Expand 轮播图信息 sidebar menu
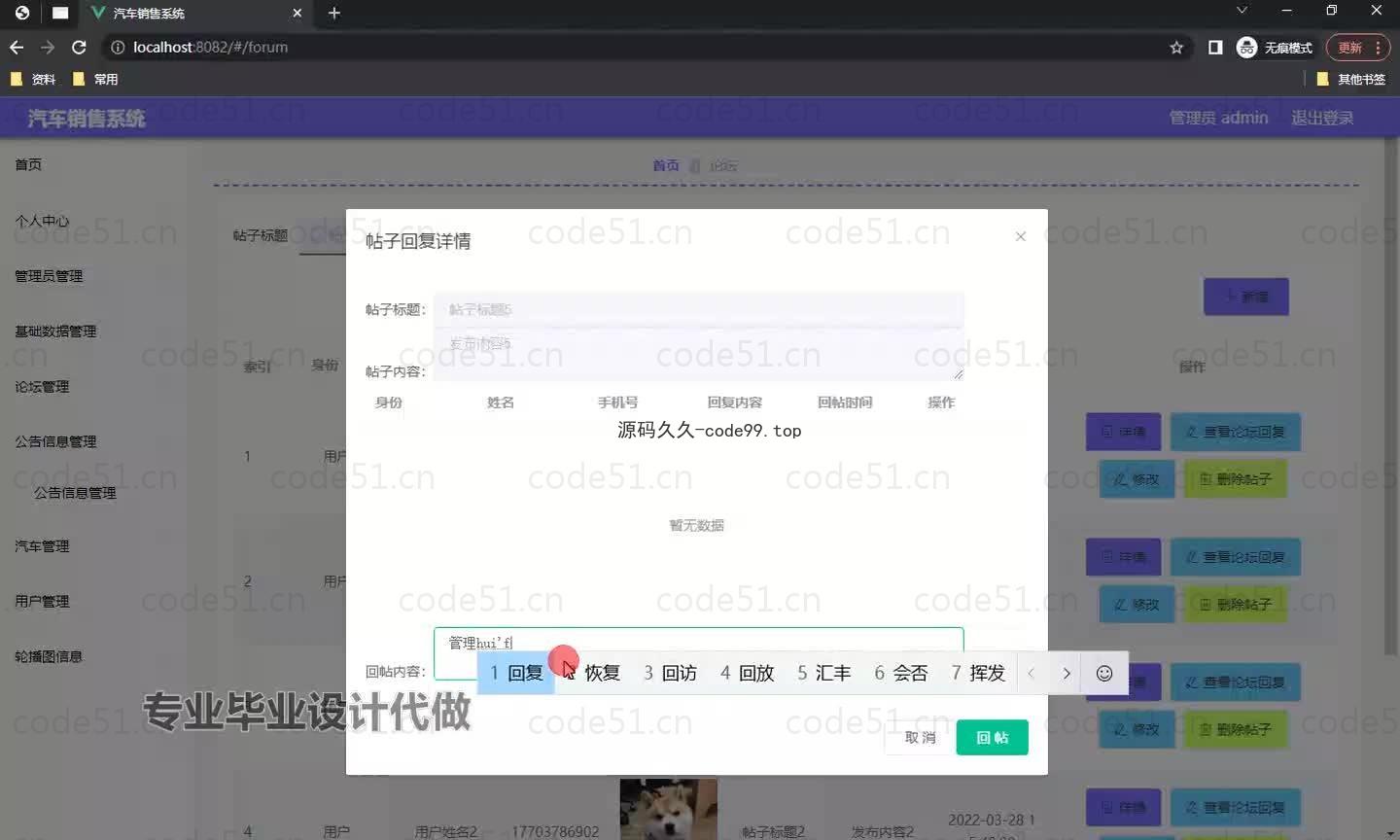Screen dimensions: 1400x840 [49, 656]
